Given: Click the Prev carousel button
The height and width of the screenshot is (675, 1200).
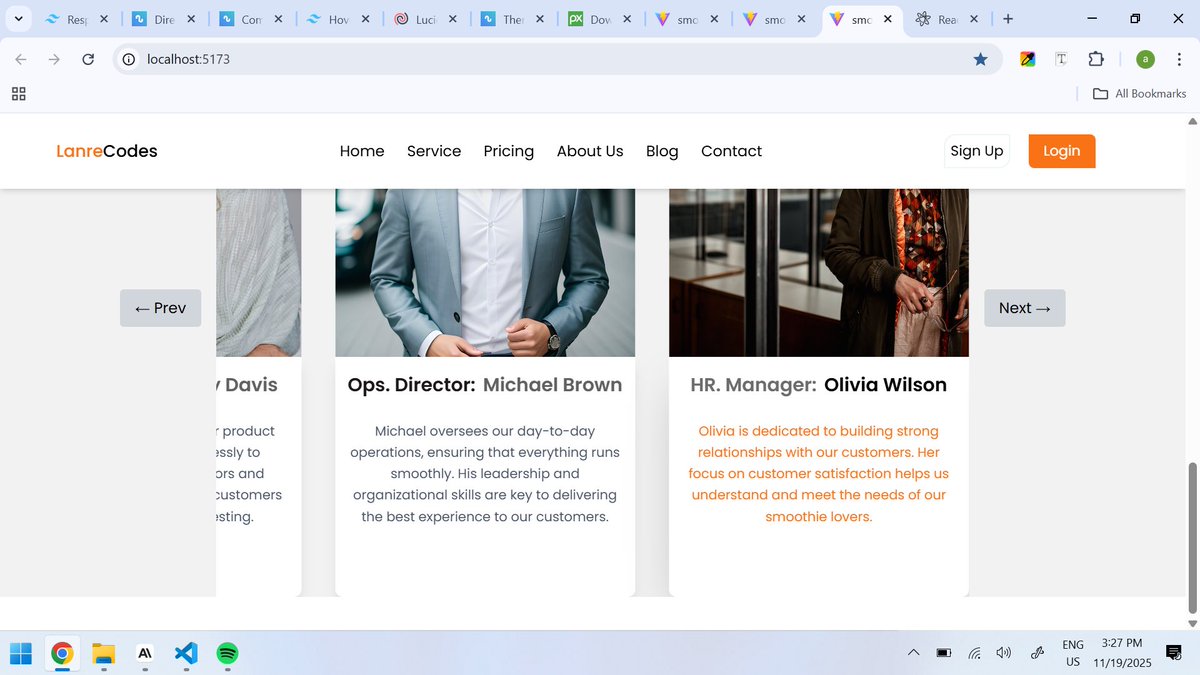Looking at the screenshot, I should coord(160,308).
